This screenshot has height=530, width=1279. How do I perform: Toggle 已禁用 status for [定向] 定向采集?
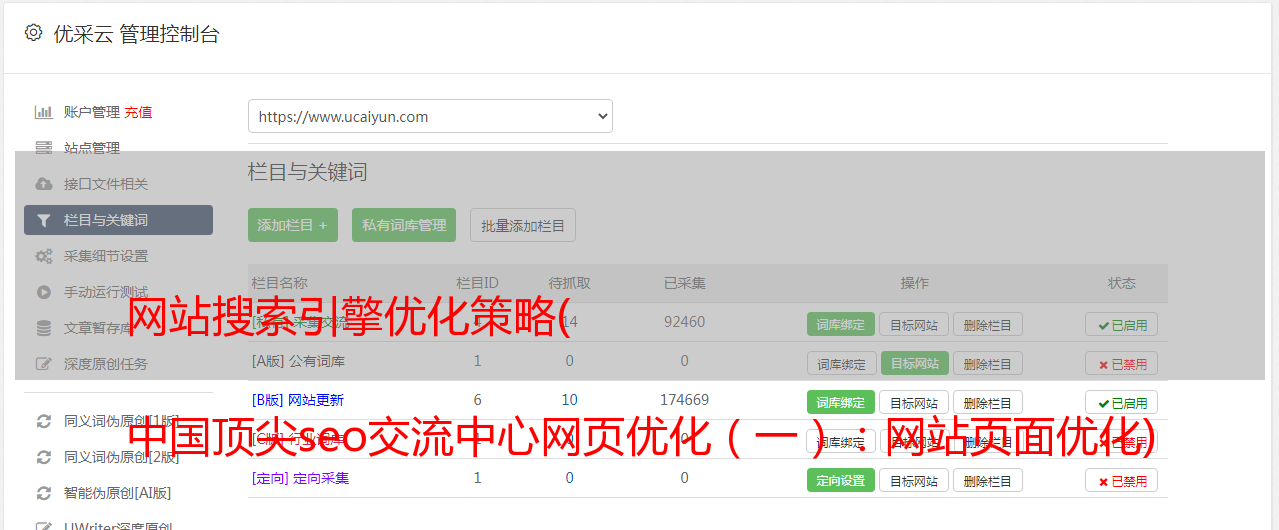tap(1121, 480)
